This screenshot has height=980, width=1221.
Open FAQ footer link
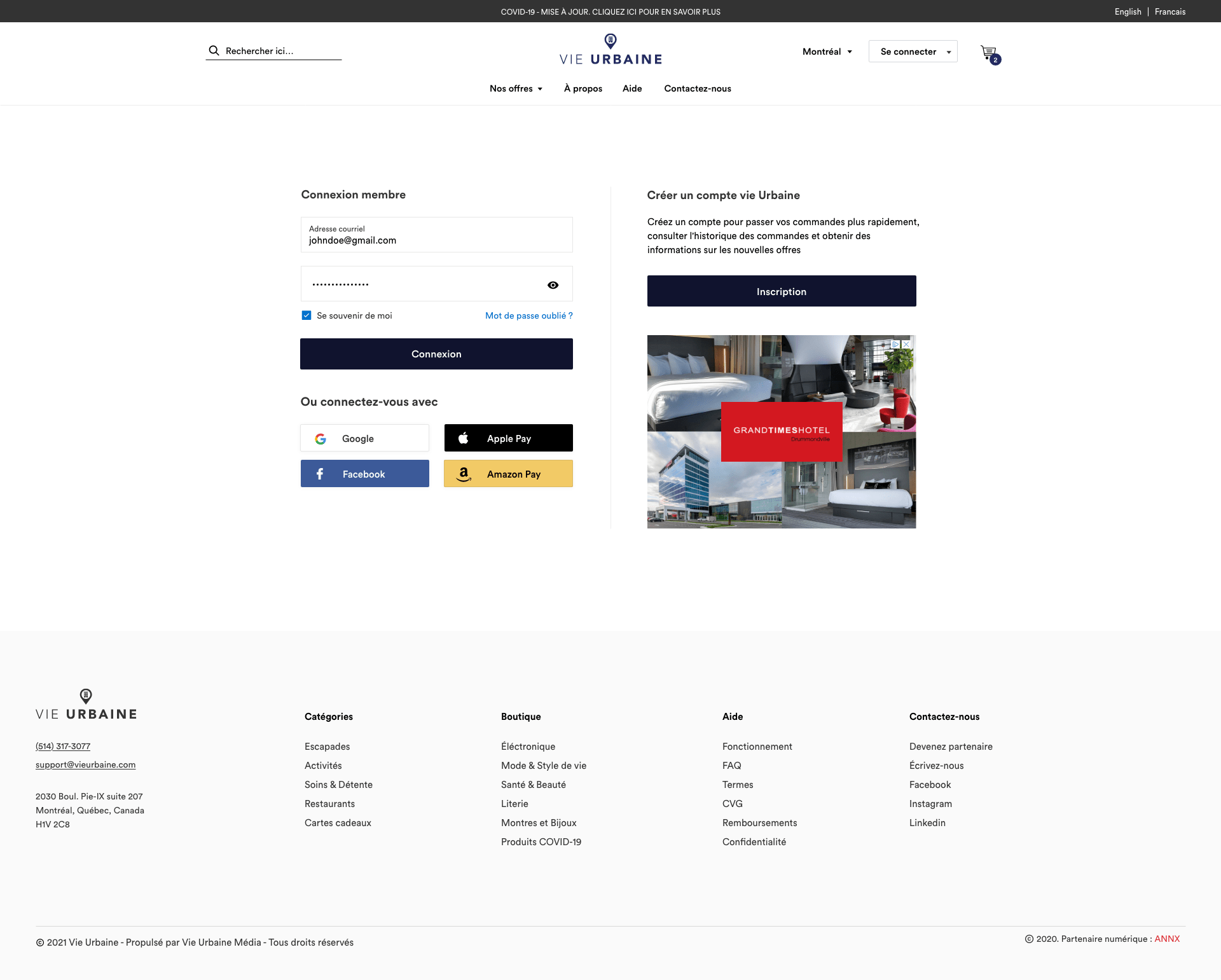click(x=732, y=766)
